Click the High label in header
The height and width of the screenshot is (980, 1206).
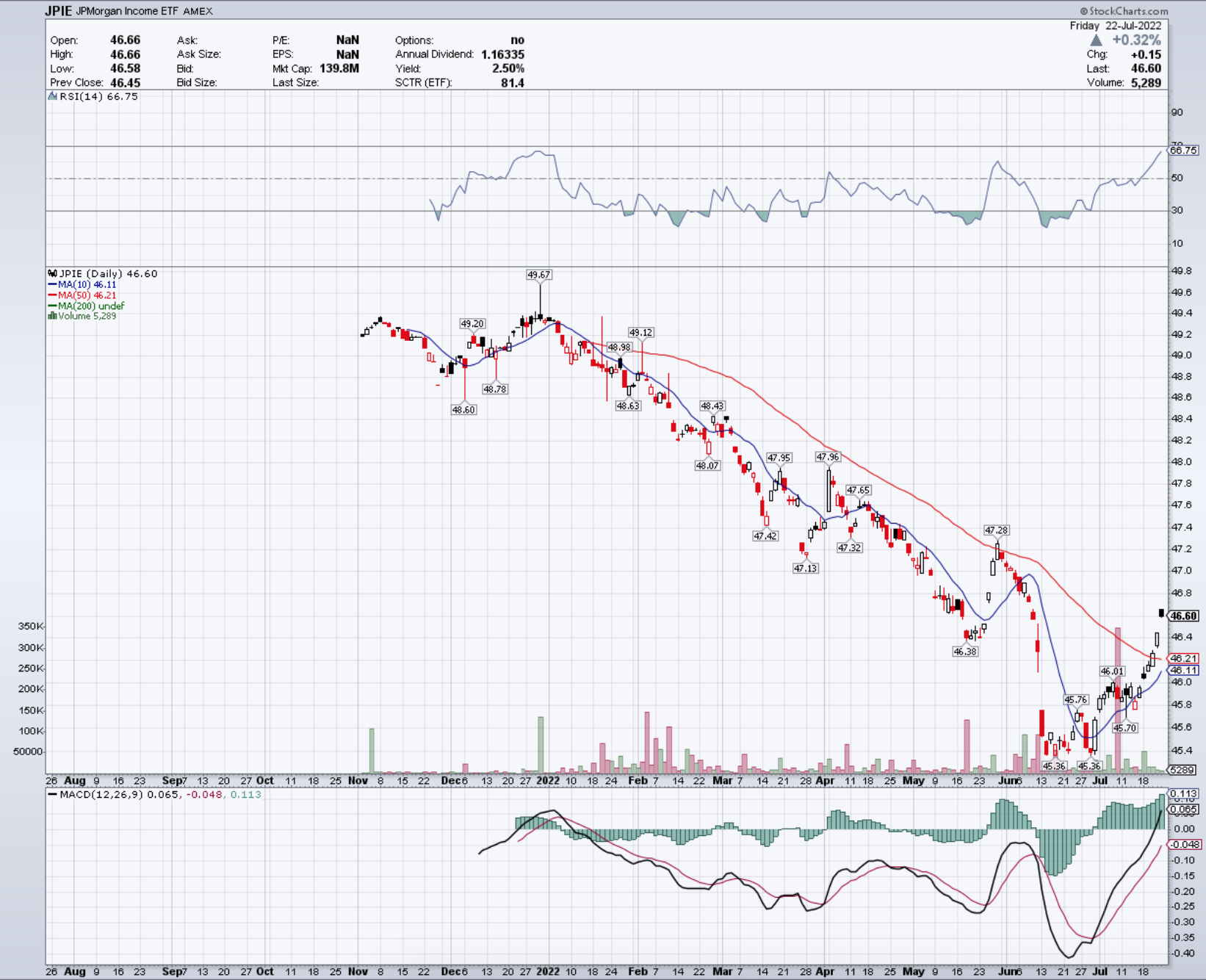pyautogui.click(x=62, y=54)
